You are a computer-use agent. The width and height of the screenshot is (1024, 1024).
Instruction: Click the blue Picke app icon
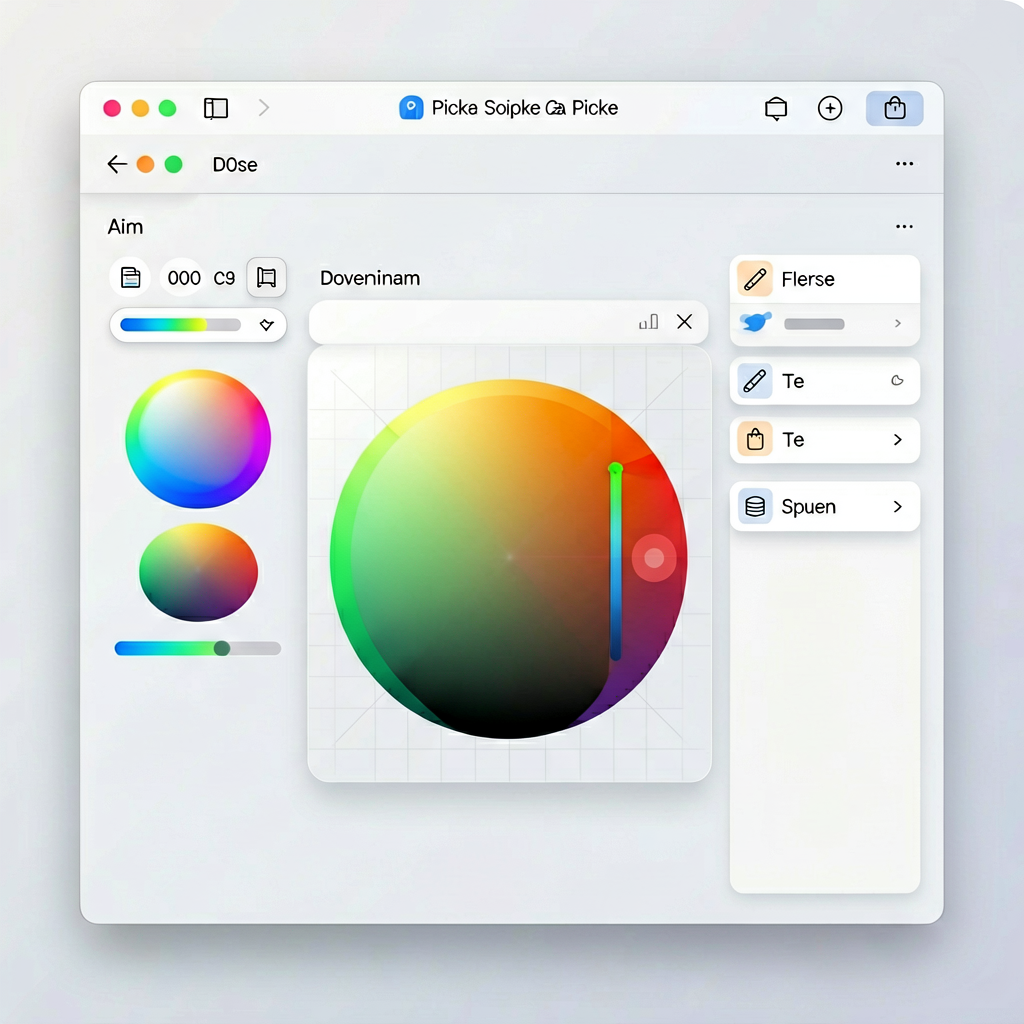coord(411,108)
